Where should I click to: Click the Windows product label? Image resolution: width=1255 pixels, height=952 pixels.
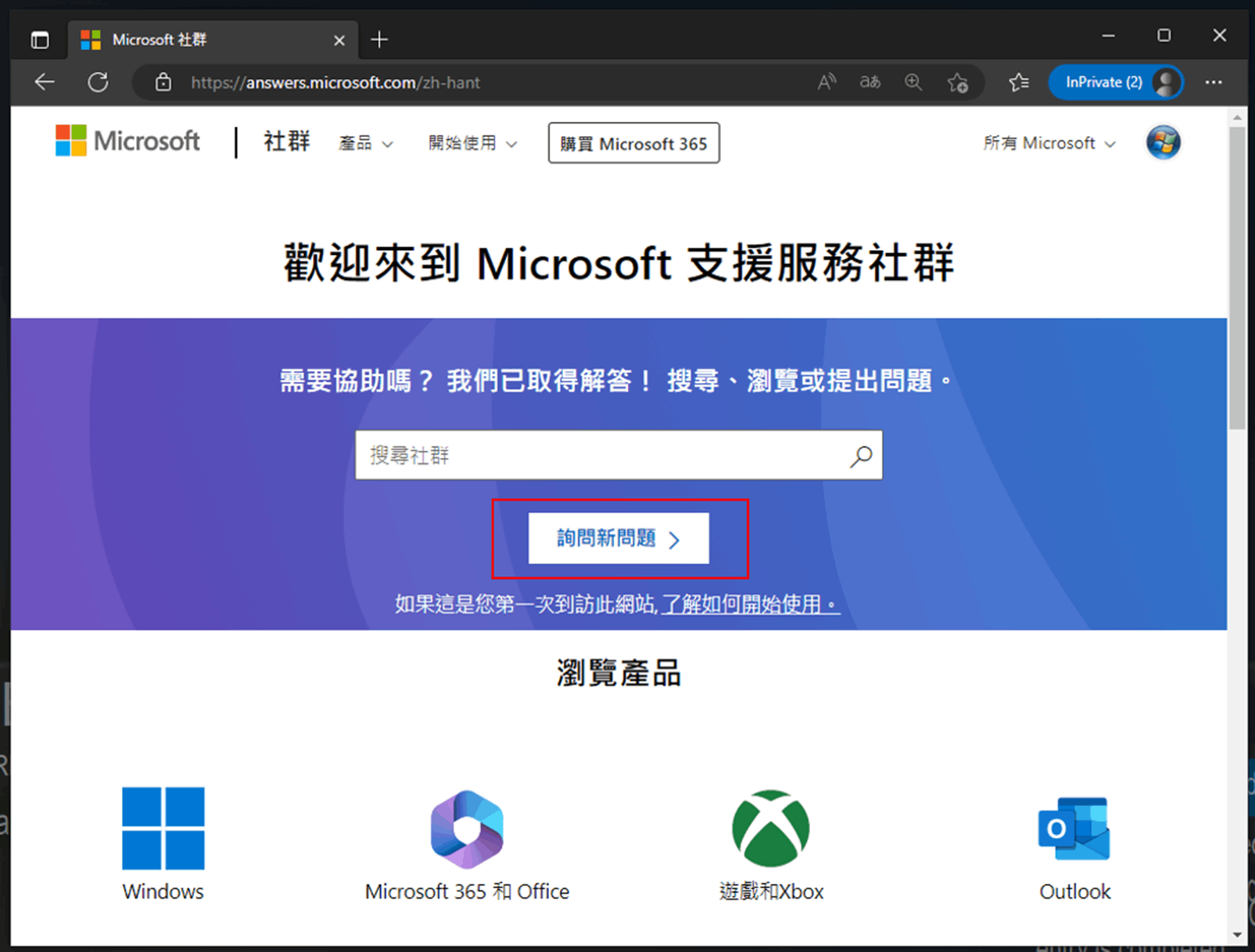(163, 892)
